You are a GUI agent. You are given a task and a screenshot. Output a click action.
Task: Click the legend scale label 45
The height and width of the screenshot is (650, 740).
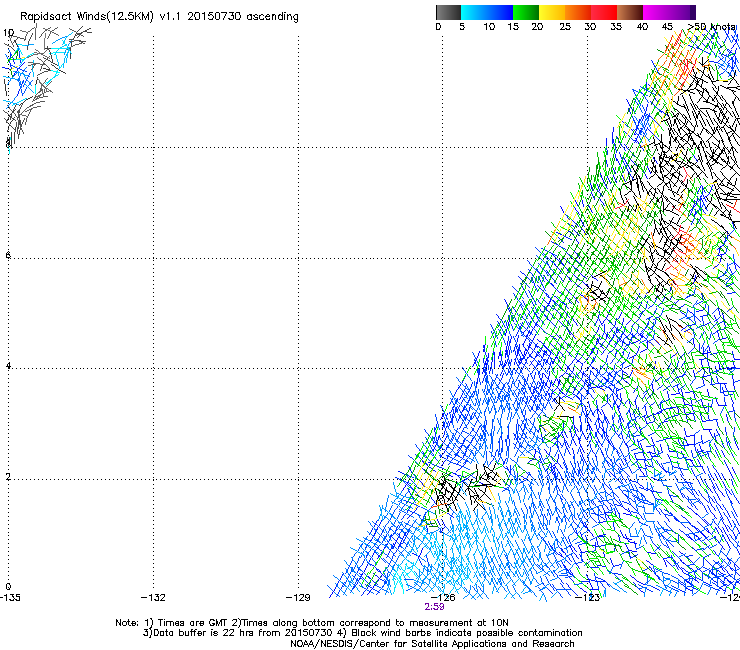(x=667, y=26)
